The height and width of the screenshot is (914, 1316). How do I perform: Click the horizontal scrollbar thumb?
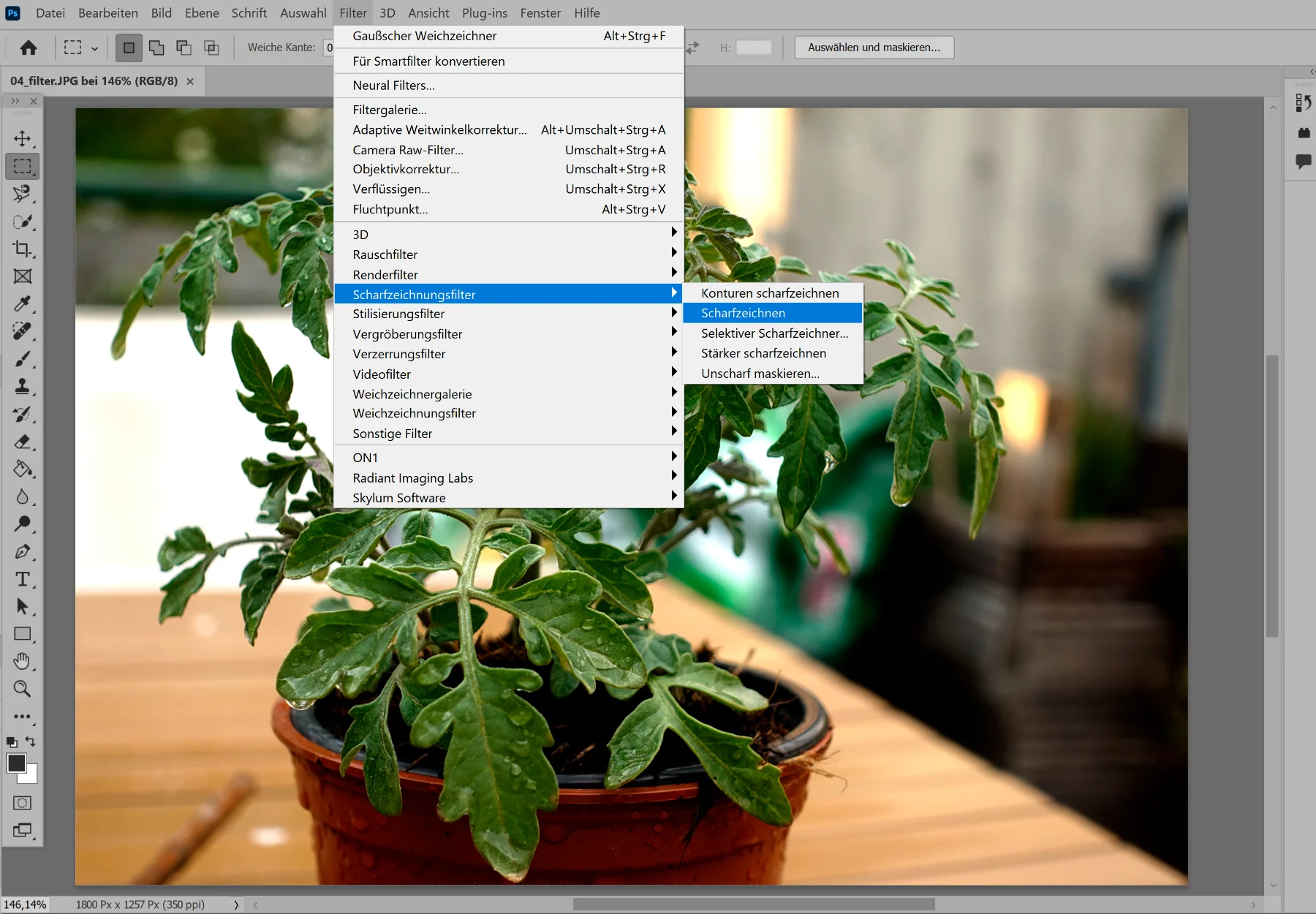click(754, 904)
